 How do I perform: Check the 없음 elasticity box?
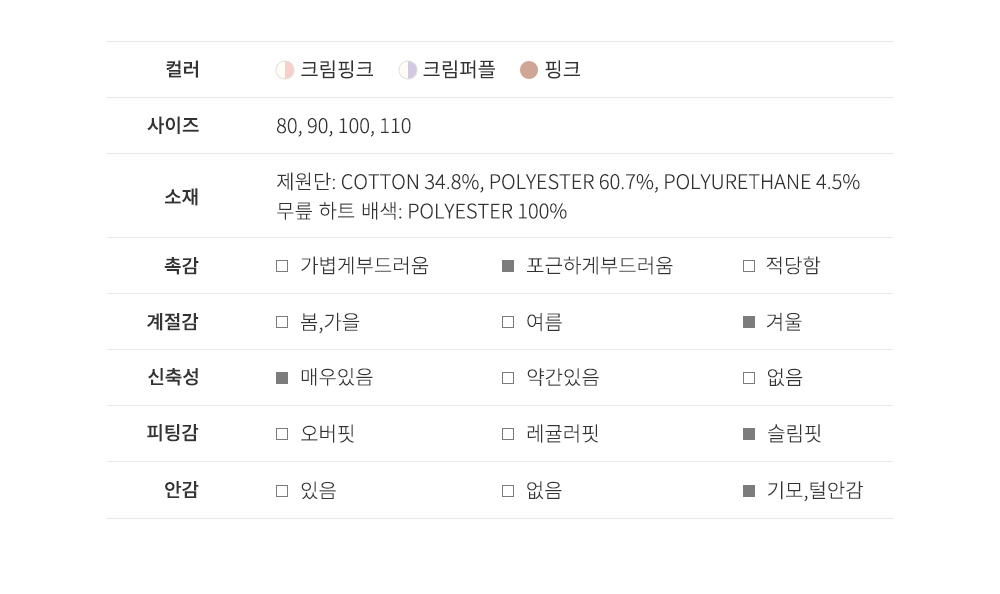tap(749, 378)
